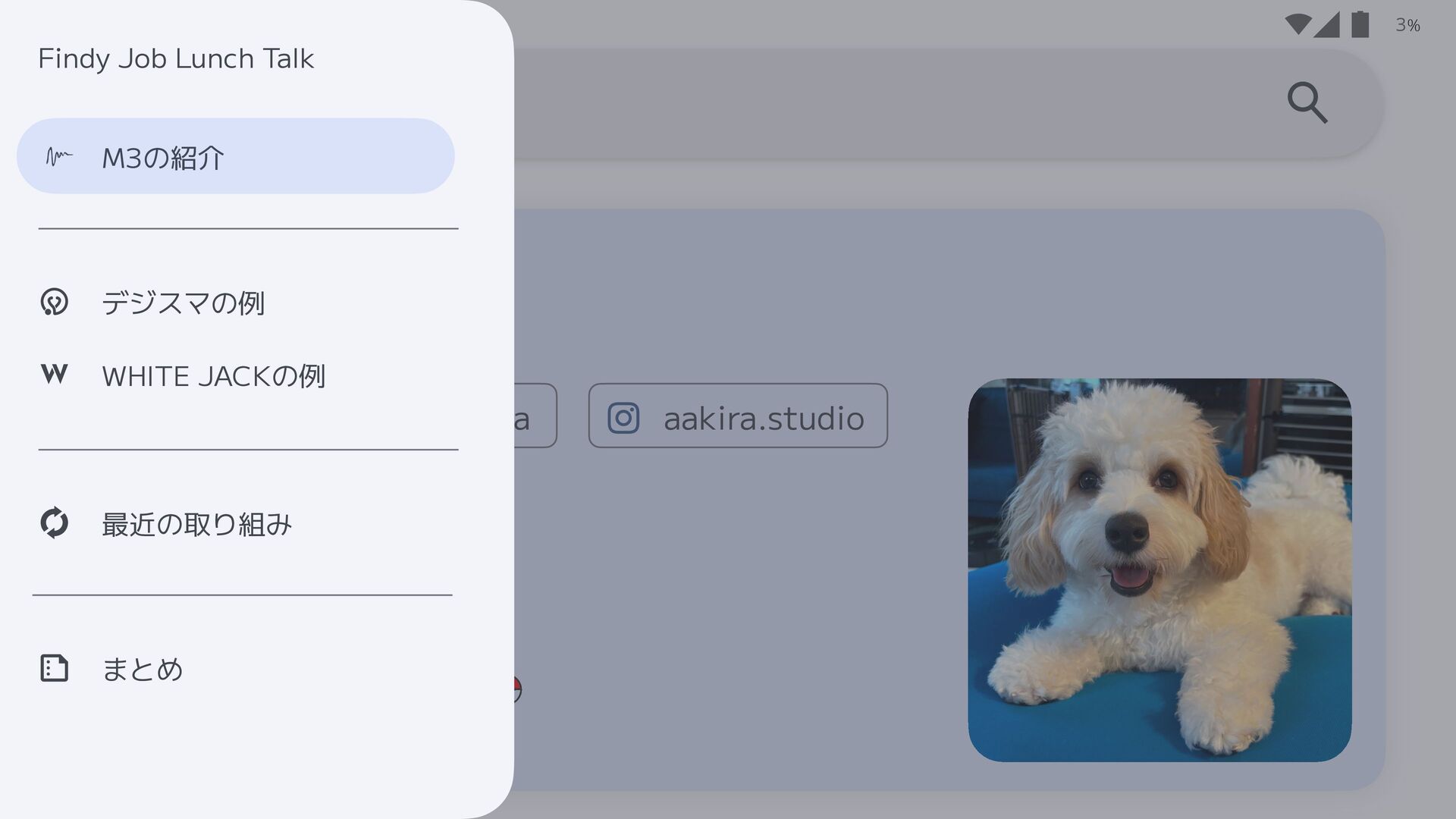Click the fluffy dog photo
The image size is (1456, 819).
click(x=1159, y=570)
